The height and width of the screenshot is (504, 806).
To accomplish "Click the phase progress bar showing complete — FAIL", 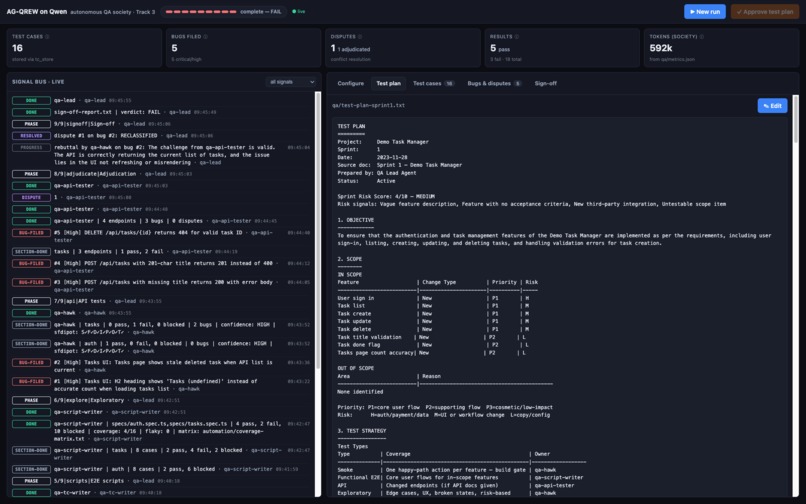I will pos(223,11).
